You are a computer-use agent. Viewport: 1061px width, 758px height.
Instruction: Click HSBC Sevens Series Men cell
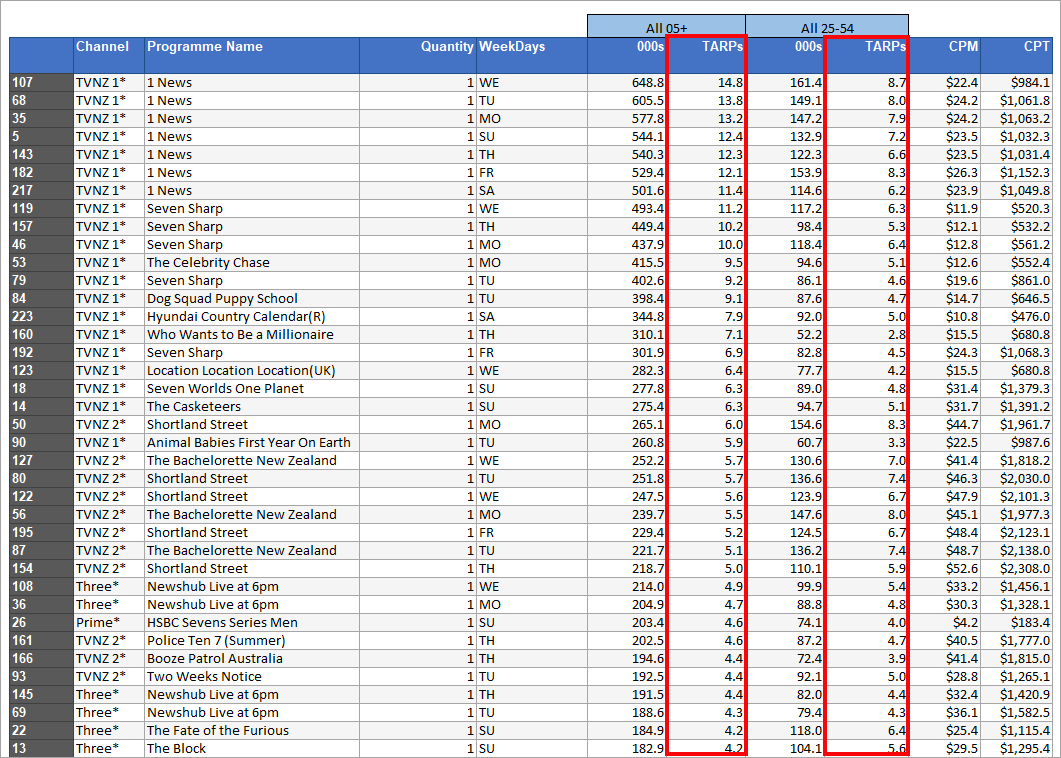252,622
